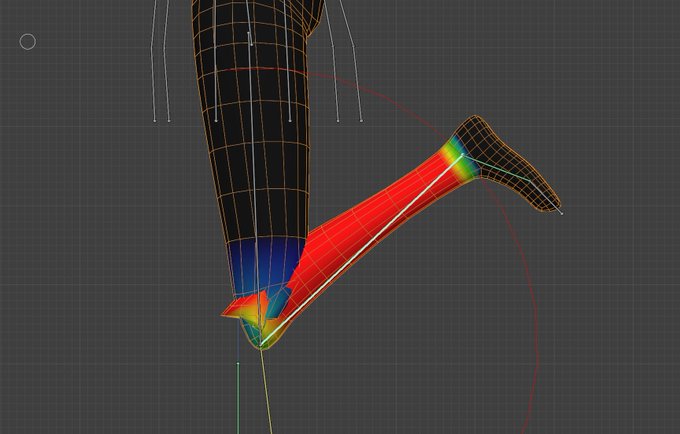Select the yellow bone line below the knee
The height and width of the screenshot is (434, 680).
pyautogui.click(x=266, y=390)
